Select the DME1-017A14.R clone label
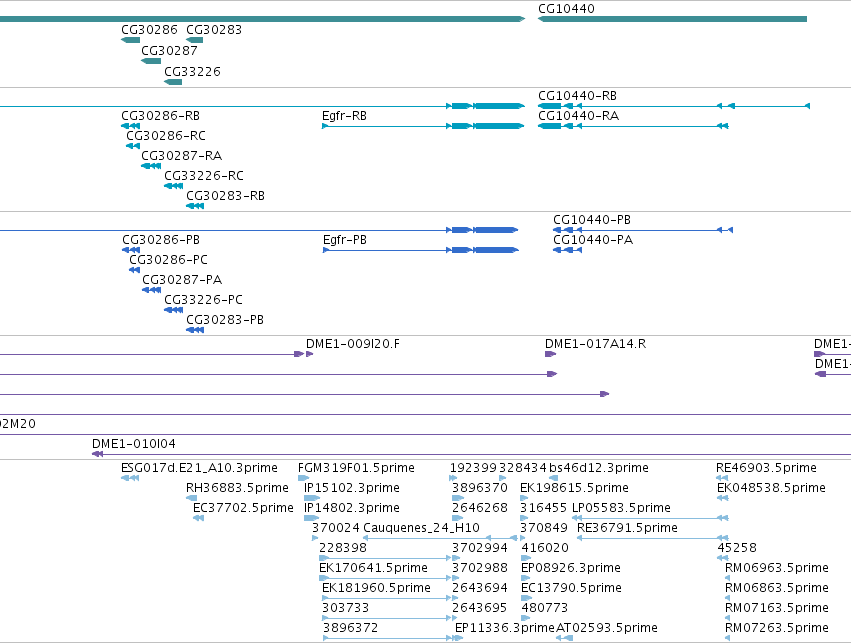This screenshot has width=851, height=643. tap(595, 344)
